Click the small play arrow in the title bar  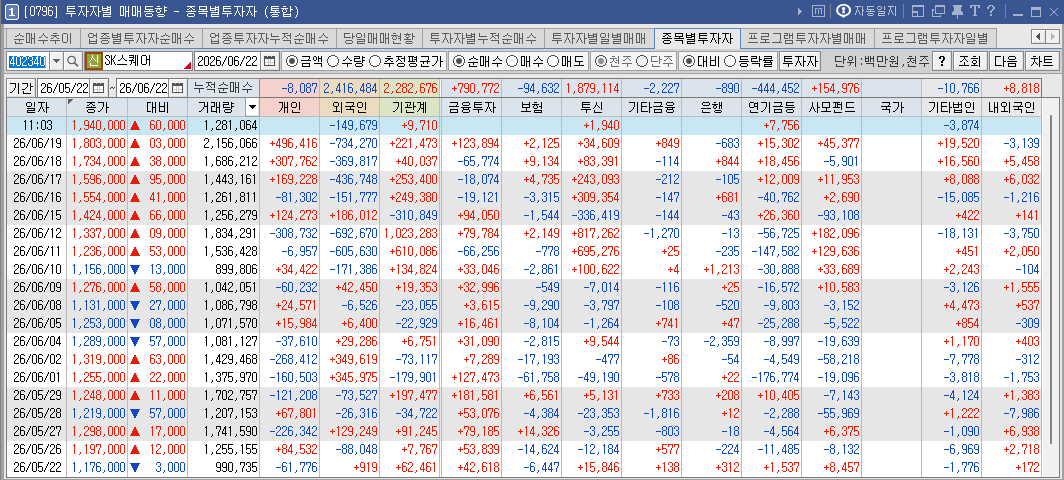click(800, 12)
